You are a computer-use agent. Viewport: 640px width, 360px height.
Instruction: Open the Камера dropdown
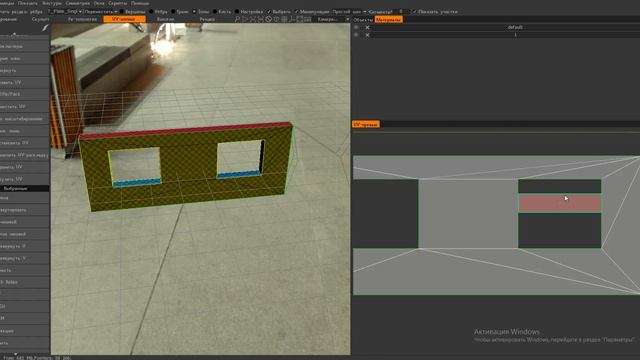[x=333, y=19]
